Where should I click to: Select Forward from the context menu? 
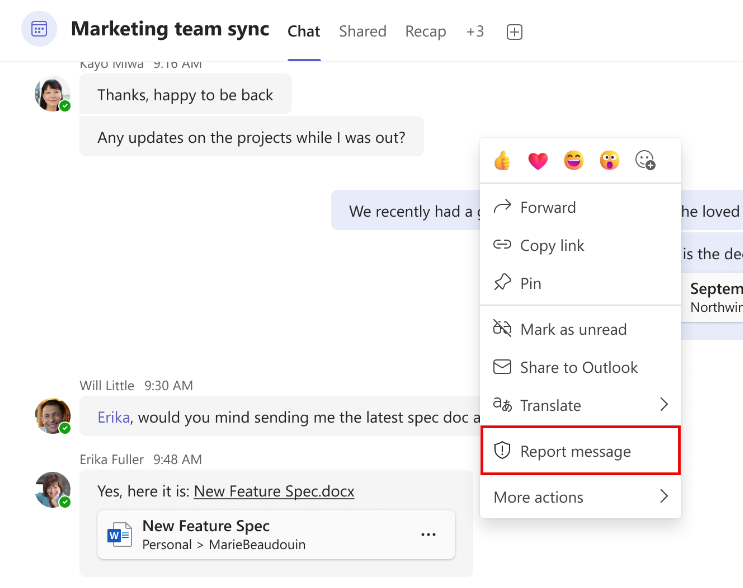click(547, 208)
